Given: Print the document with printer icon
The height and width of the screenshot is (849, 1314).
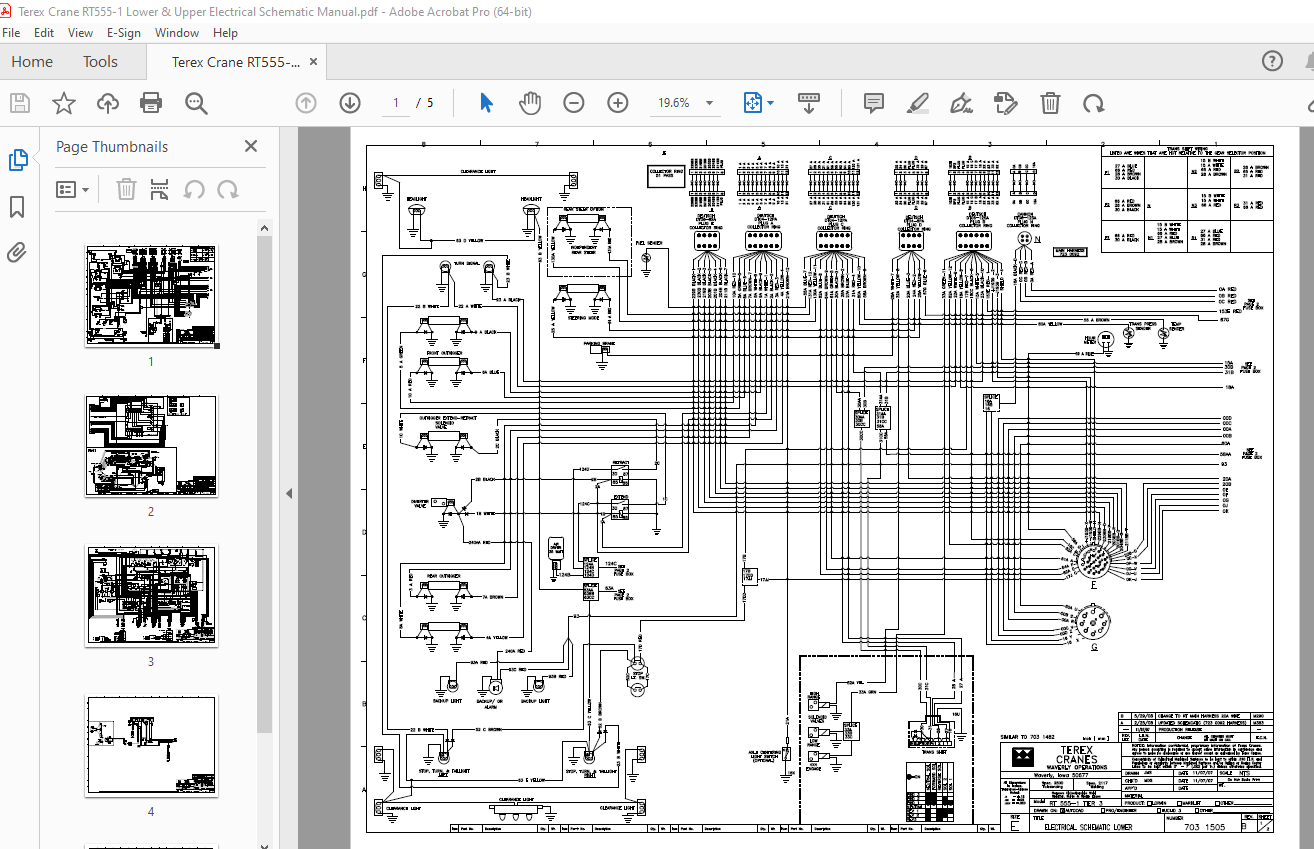Looking at the screenshot, I should pyautogui.click(x=151, y=103).
